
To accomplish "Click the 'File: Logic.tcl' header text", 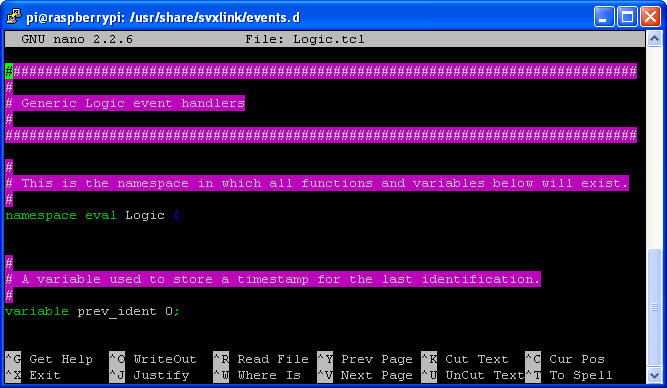I will pos(305,39).
